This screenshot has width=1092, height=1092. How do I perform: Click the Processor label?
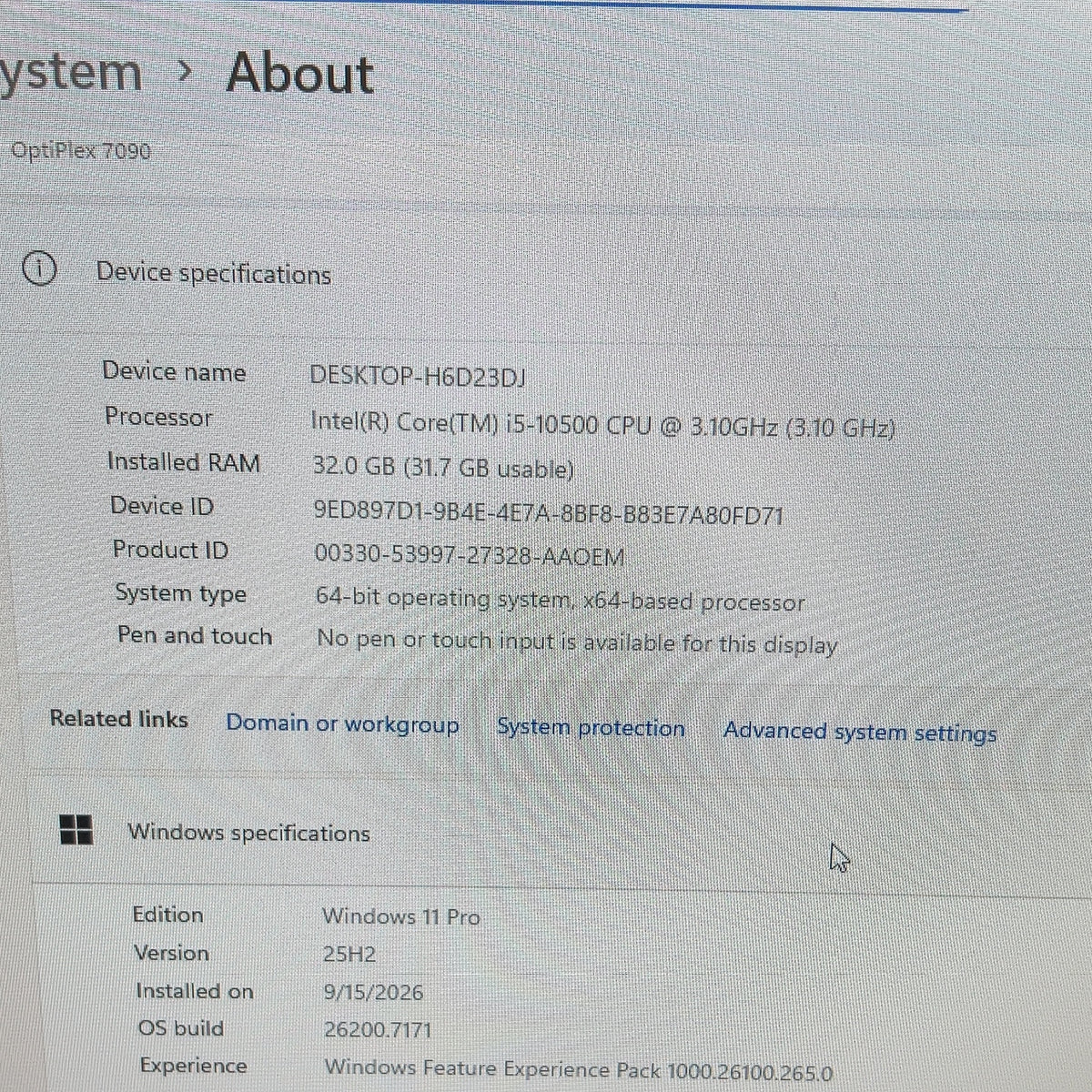coord(158,416)
